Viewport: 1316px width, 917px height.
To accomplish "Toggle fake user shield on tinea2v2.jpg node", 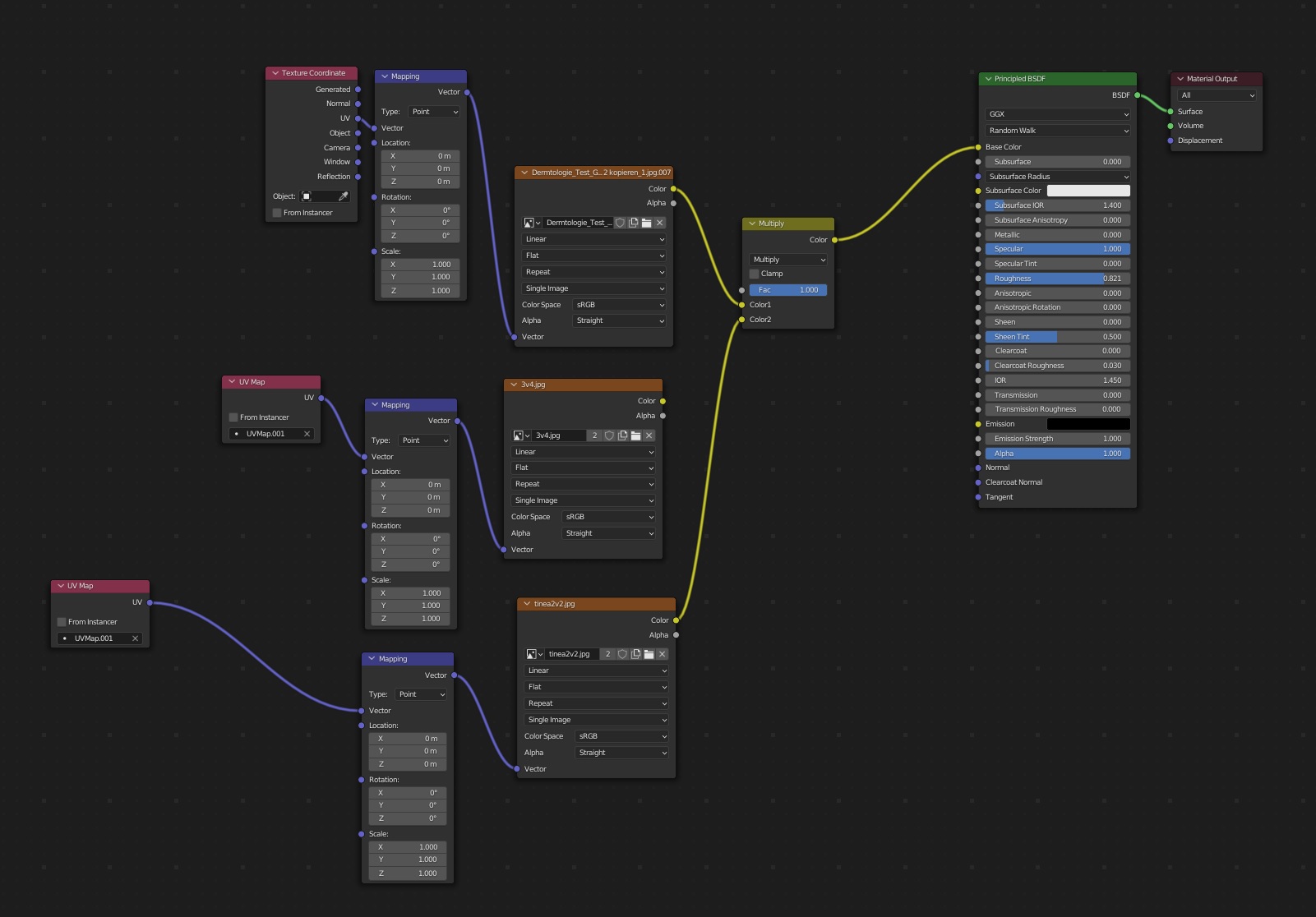I will pyautogui.click(x=622, y=654).
